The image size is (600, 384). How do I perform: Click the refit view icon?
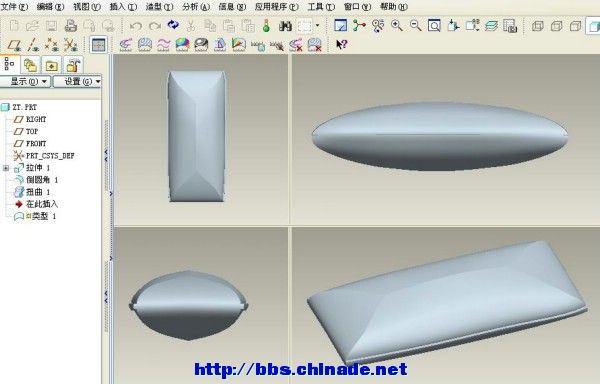[x=434, y=26]
